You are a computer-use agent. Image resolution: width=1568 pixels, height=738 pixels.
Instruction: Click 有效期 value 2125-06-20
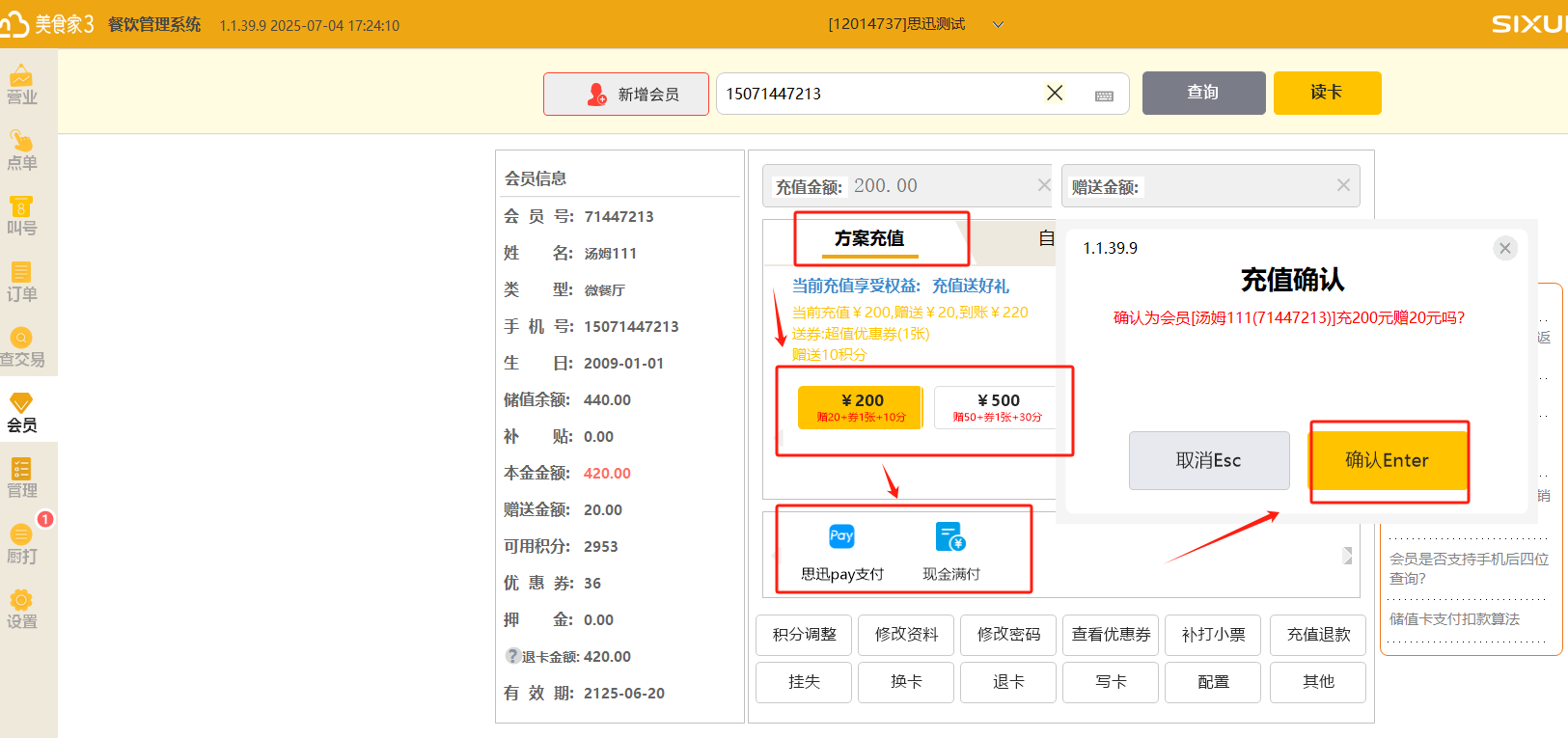pyautogui.click(x=623, y=693)
